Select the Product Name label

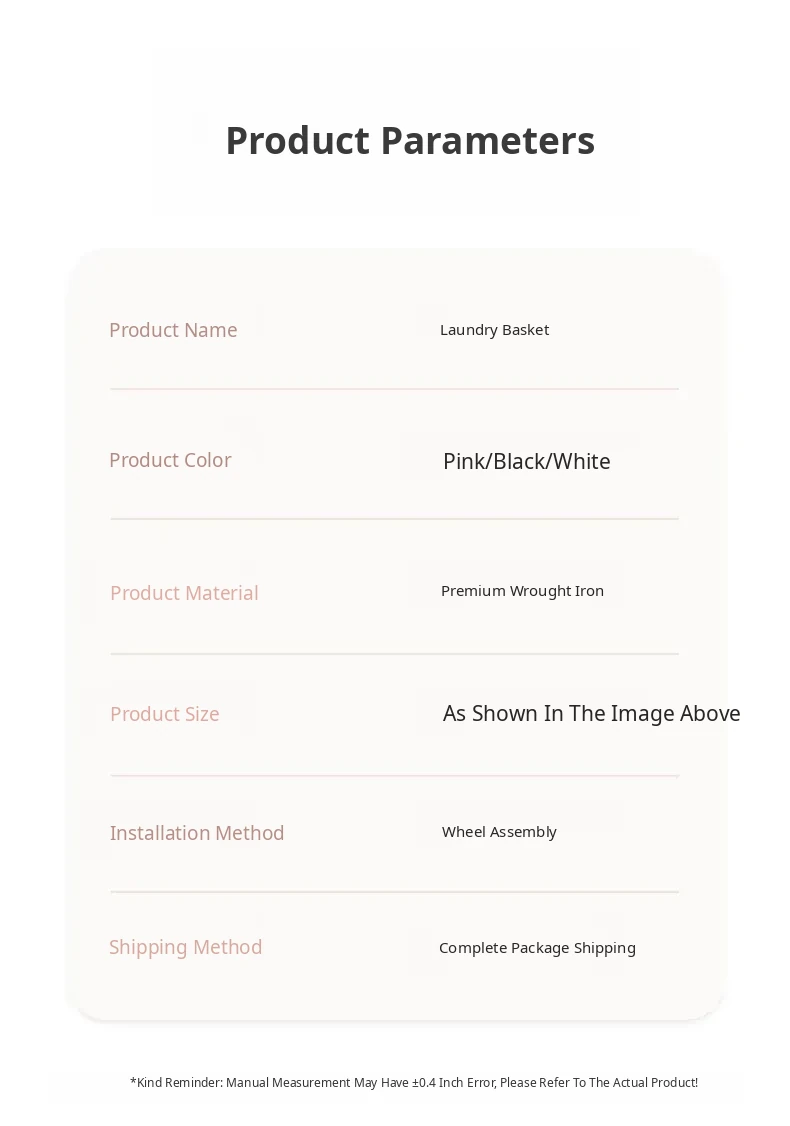tap(173, 330)
